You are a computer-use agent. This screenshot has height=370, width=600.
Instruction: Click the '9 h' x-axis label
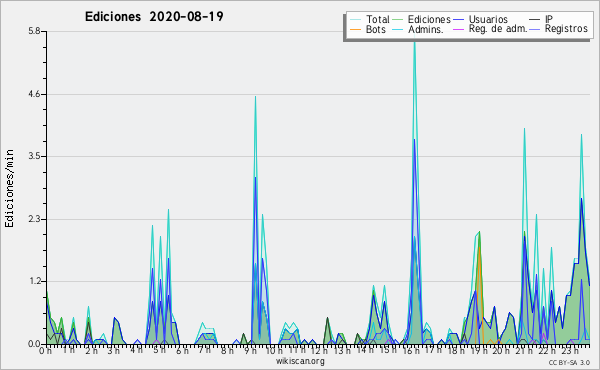[x=250, y=350]
